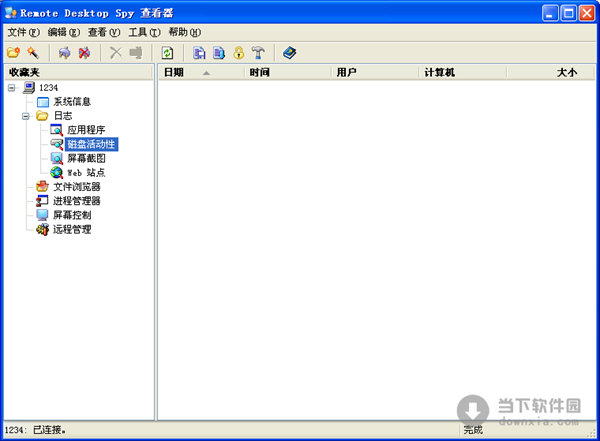The image size is (600, 441).
Task: Sort by the 大小 column header
Action: [x=550, y=72]
